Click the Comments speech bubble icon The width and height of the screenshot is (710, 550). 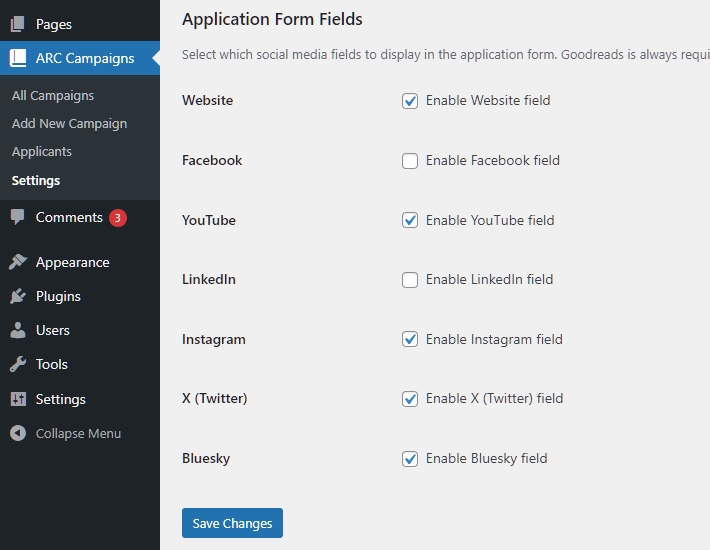[x=18, y=217]
